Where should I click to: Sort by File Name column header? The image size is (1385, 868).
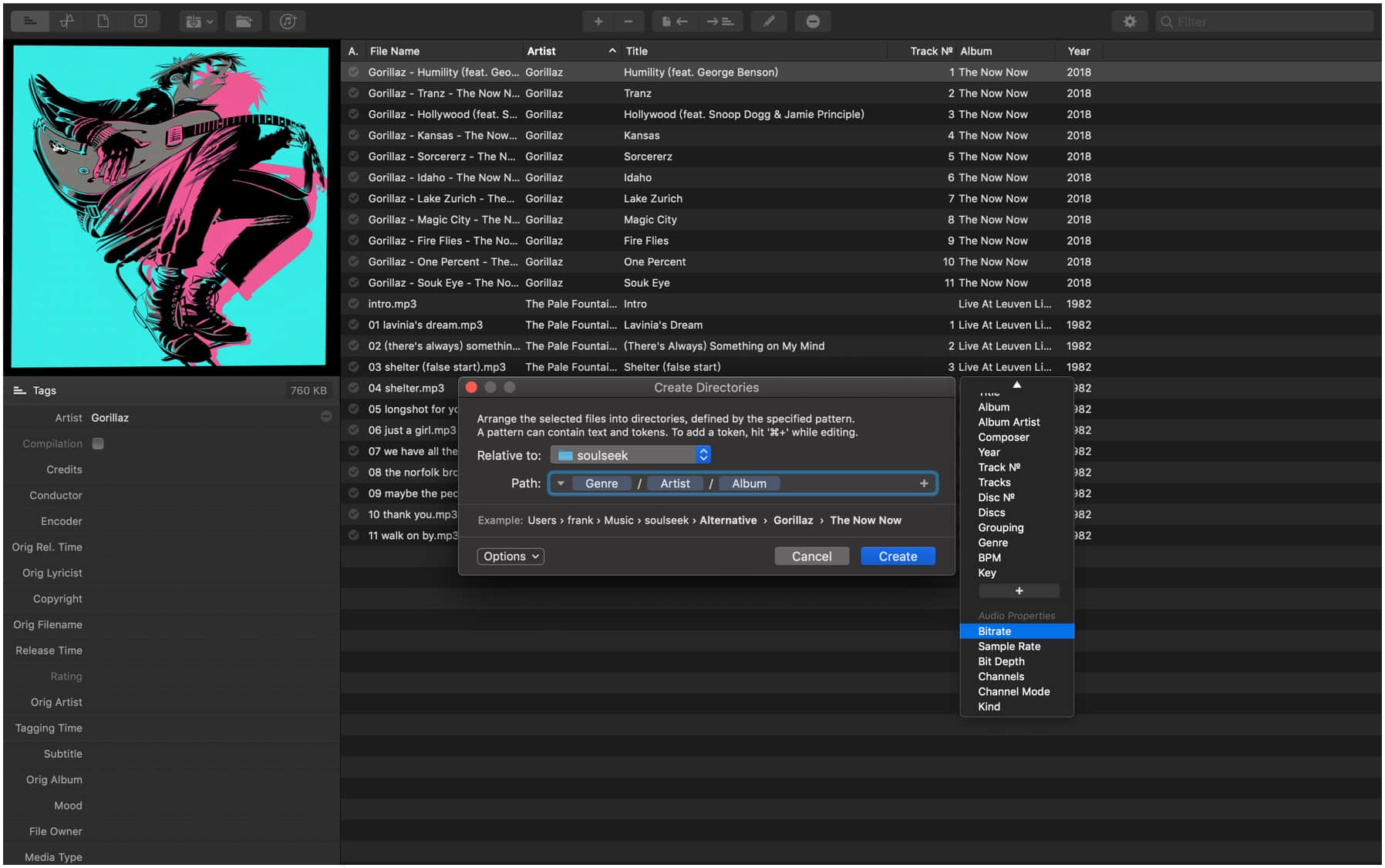click(443, 51)
